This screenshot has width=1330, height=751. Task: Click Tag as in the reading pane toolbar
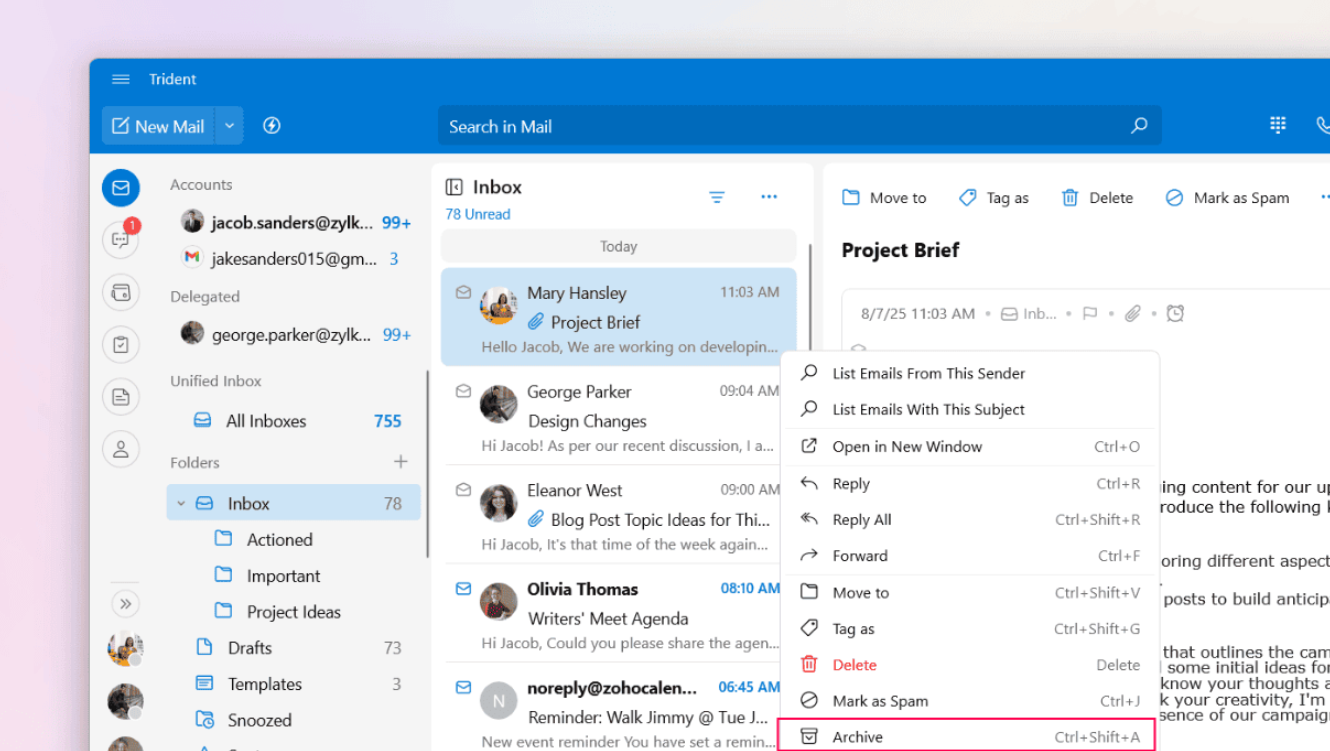tap(993, 198)
